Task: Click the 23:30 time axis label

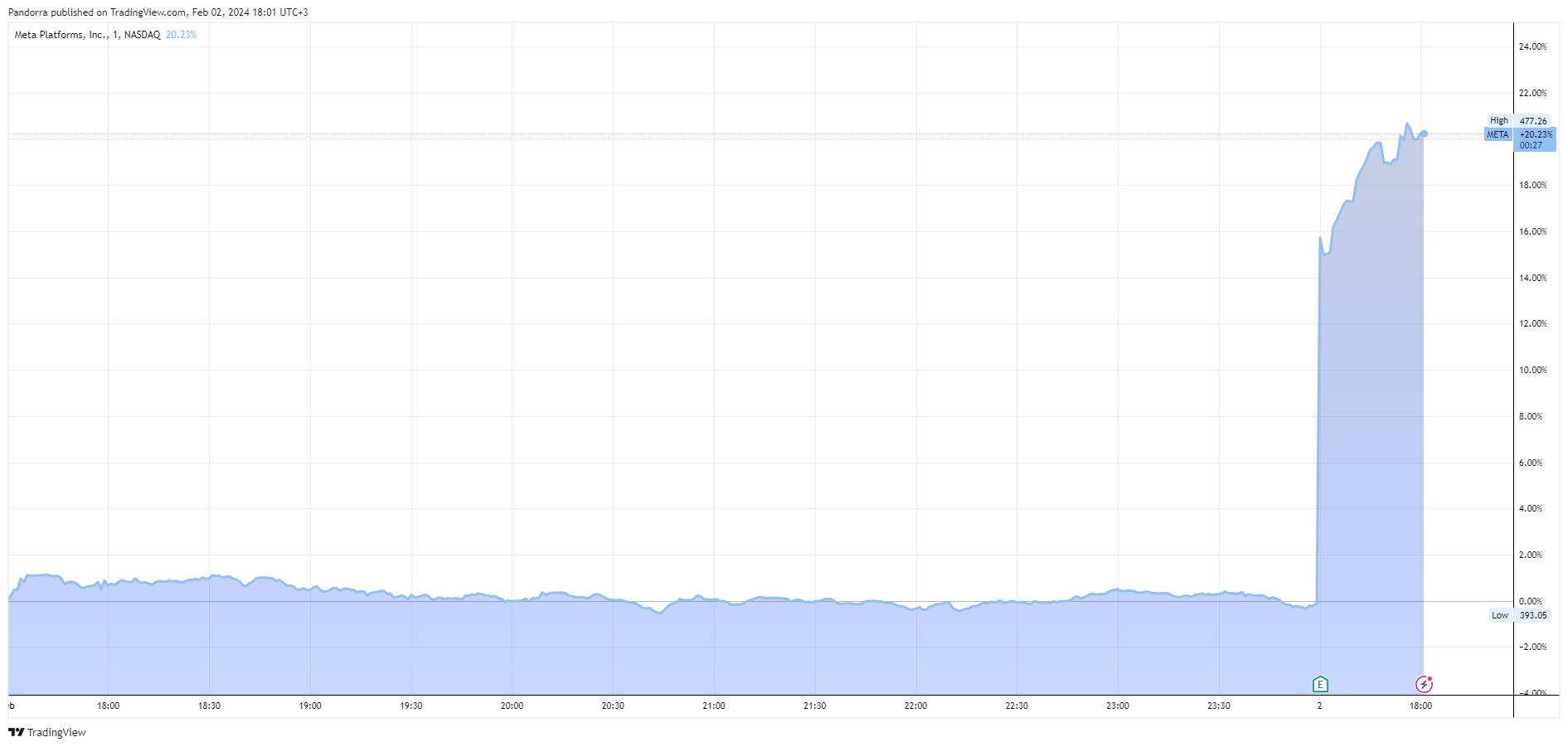Action: pyautogui.click(x=1219, y=706)
